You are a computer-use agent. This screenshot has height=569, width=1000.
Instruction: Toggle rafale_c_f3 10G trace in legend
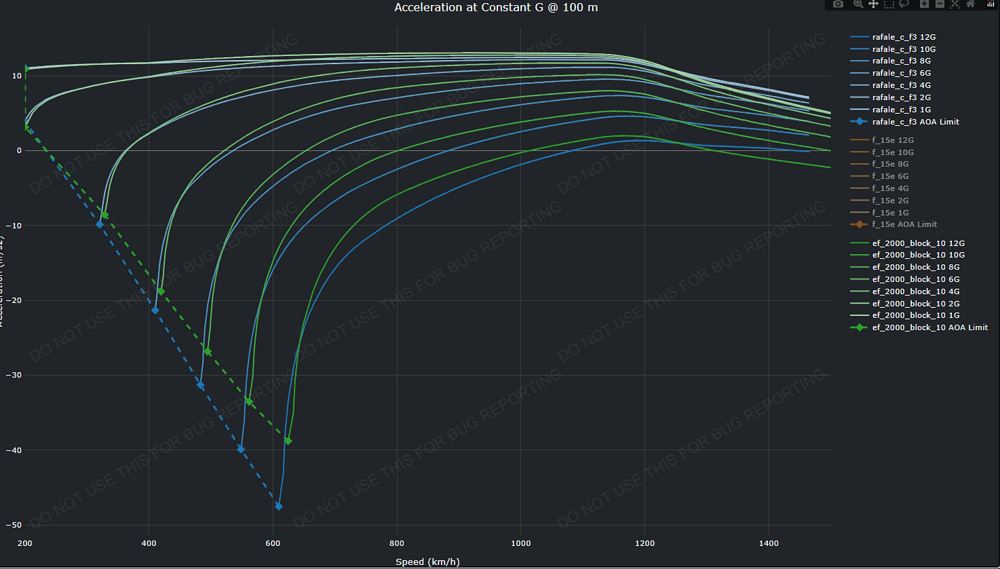893,49
